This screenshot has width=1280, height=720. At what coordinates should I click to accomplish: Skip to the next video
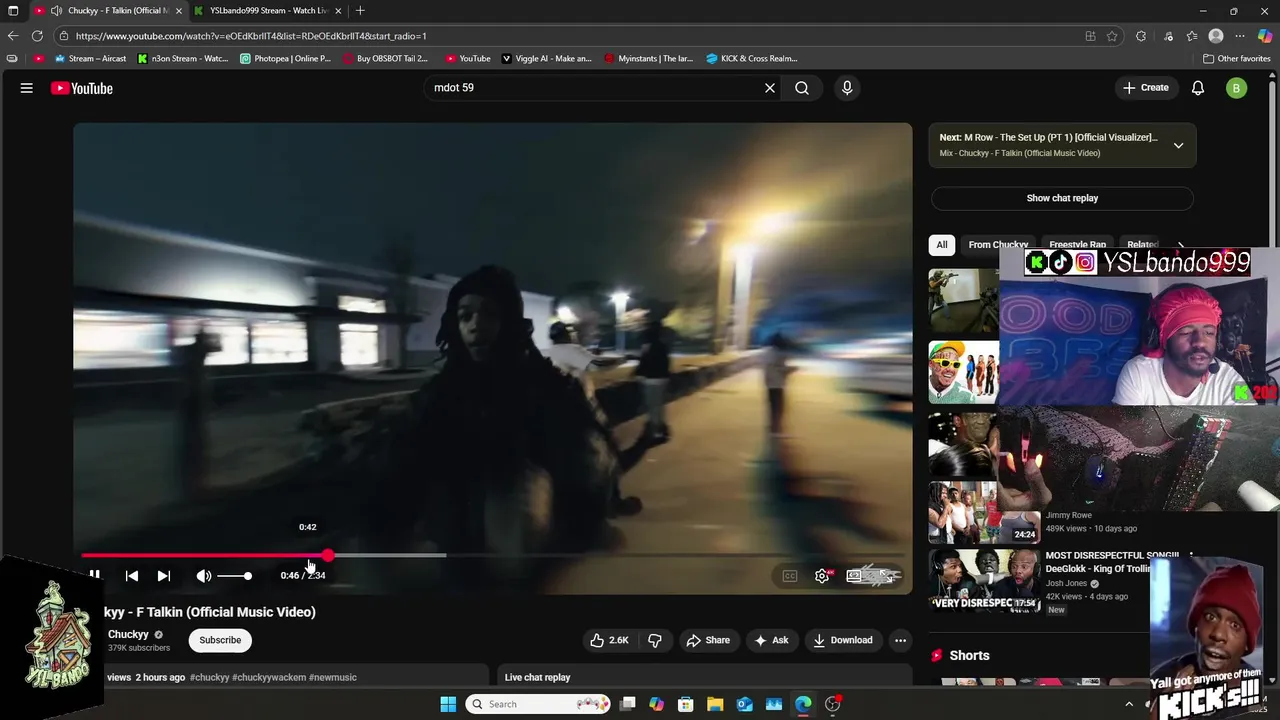tap(164, 576)
